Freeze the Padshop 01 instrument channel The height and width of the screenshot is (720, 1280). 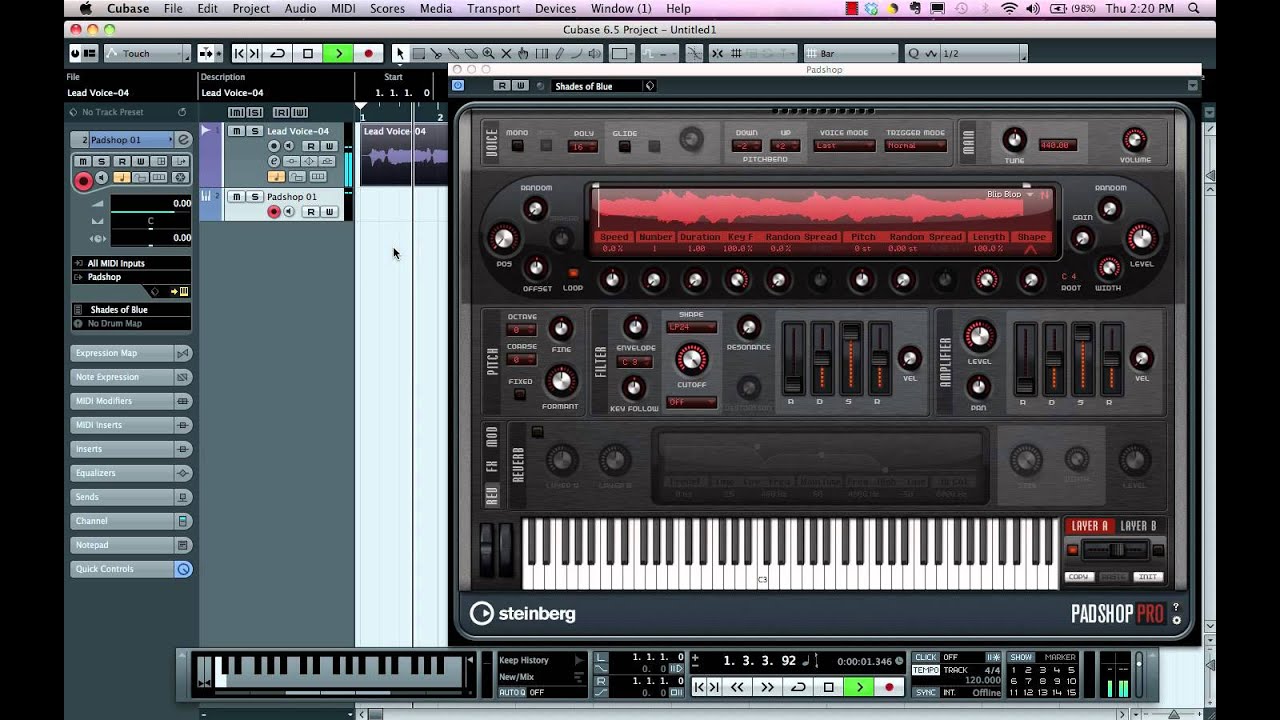(x=180, y=177)
